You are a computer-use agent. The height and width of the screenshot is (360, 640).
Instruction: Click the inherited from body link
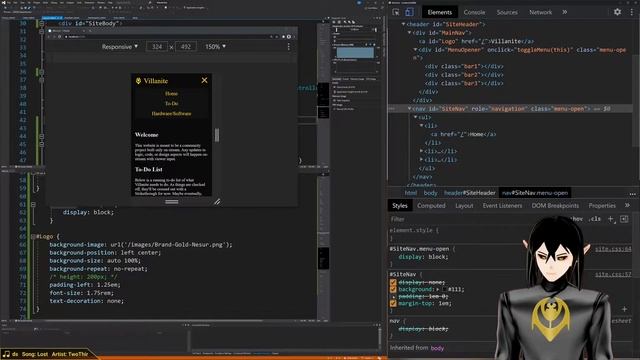coord(437,348)
